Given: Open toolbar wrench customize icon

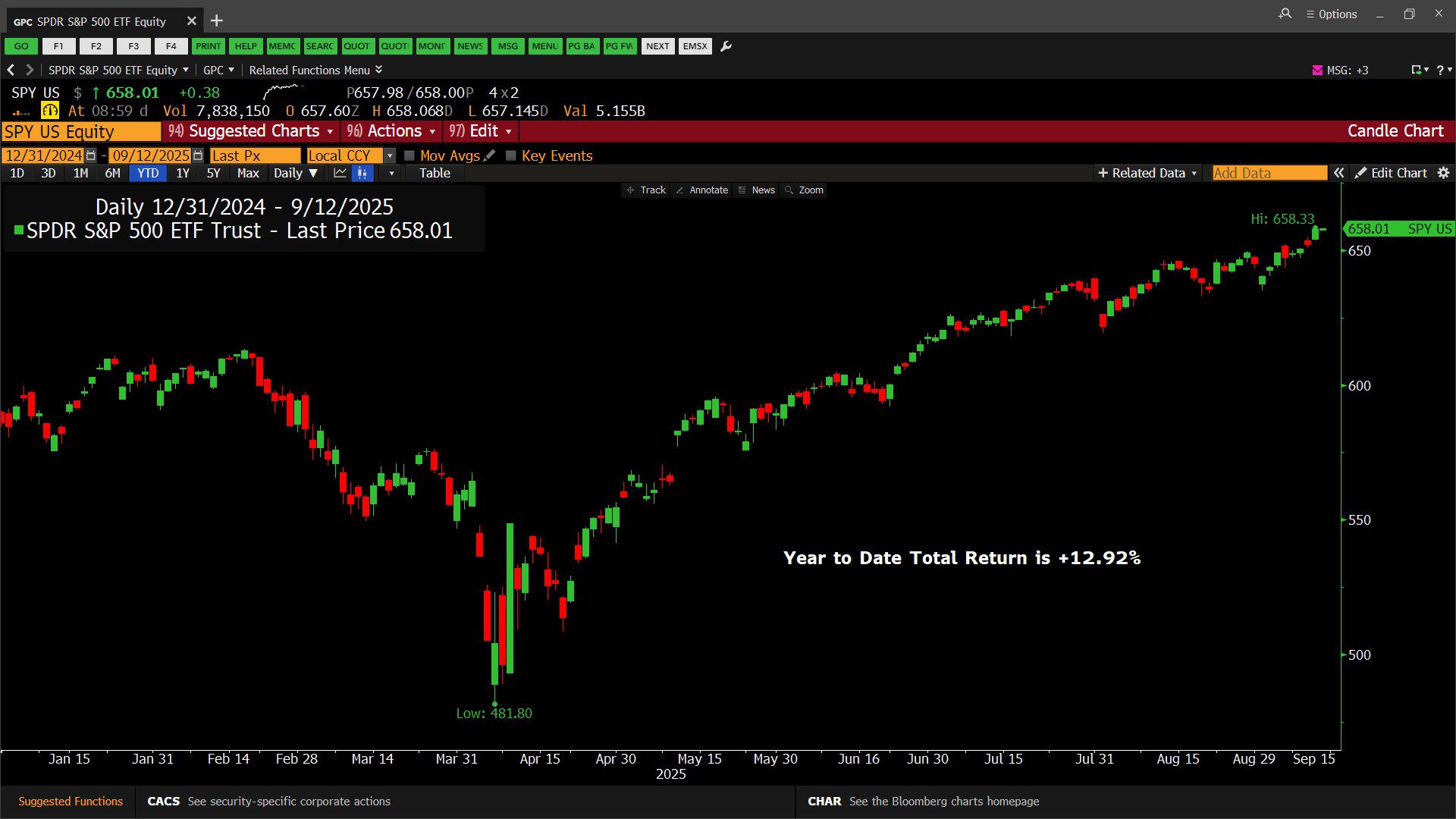Looking at the screenshot, I should pyautogui.click(x=726, y=46).
